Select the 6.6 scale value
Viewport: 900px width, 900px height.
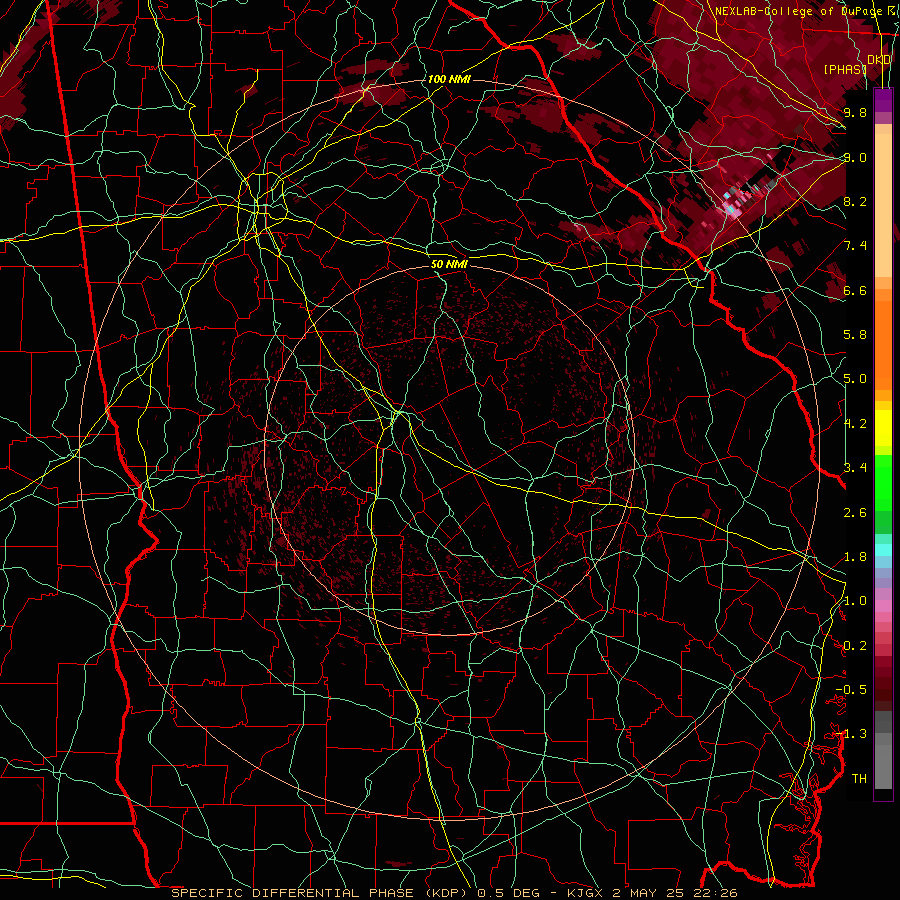click(855, 290)
